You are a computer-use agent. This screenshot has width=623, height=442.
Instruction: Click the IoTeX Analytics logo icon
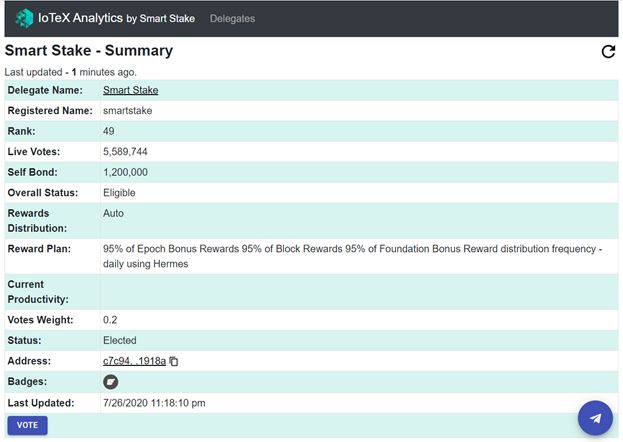(24, 18)
